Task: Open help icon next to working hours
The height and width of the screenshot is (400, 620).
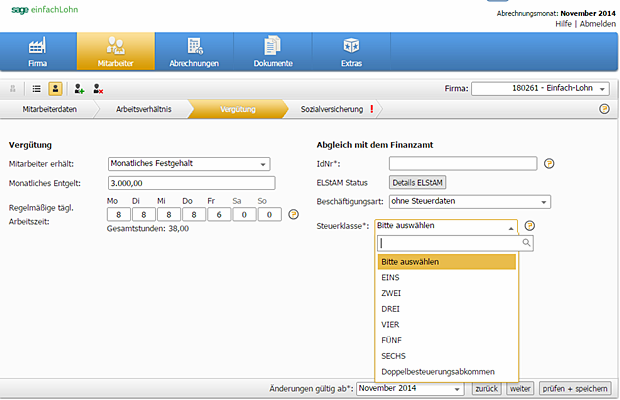Action: pos(293,214)
